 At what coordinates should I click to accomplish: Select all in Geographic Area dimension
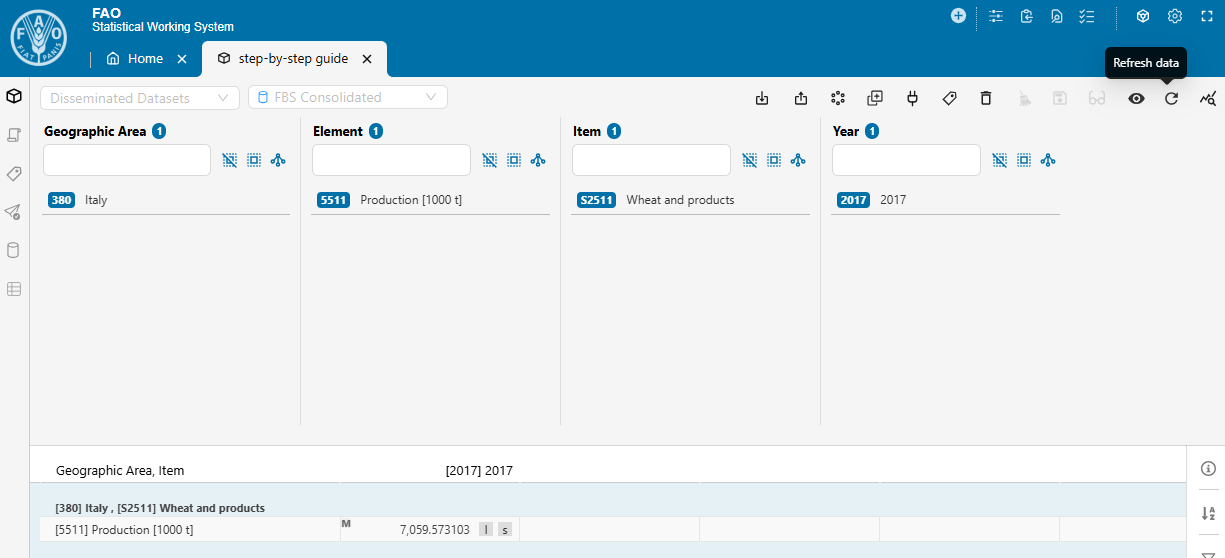coord(254,160)
